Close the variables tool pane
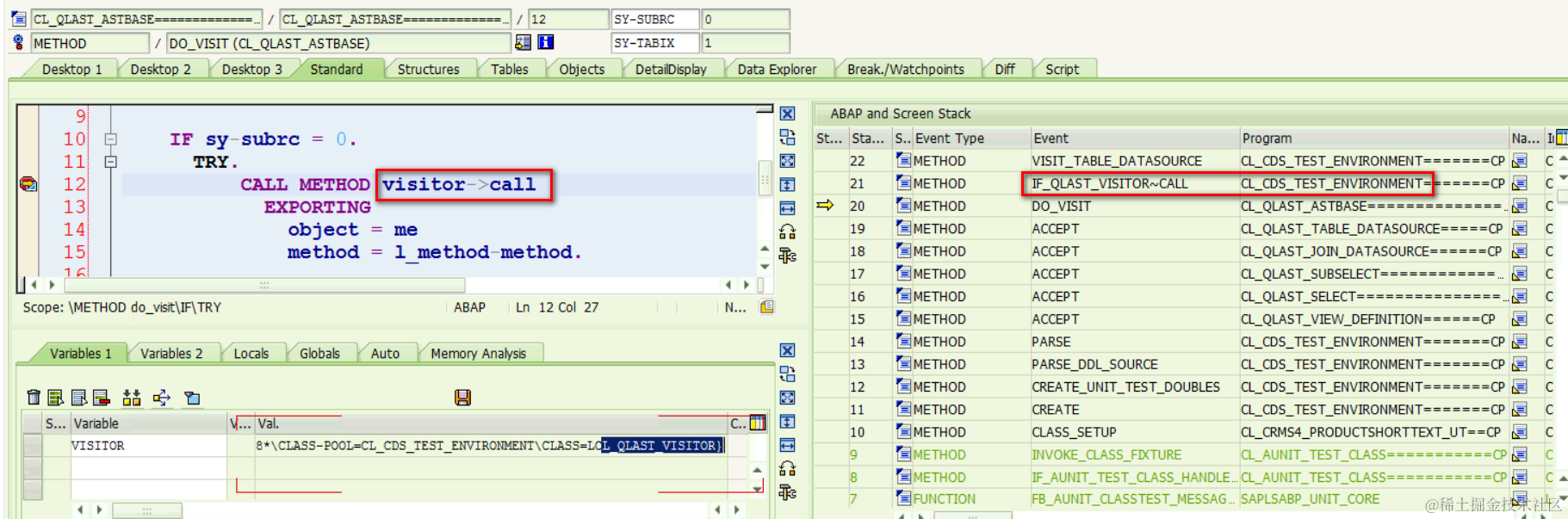This screenshot has height=519, width=1568. tap(787, 350)
